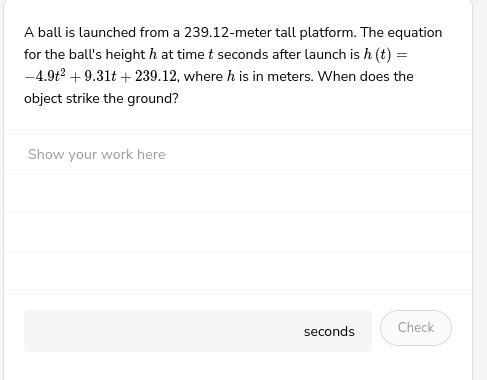Click the third blank work row
Screen dimensions: 487x380
[238, 232]
